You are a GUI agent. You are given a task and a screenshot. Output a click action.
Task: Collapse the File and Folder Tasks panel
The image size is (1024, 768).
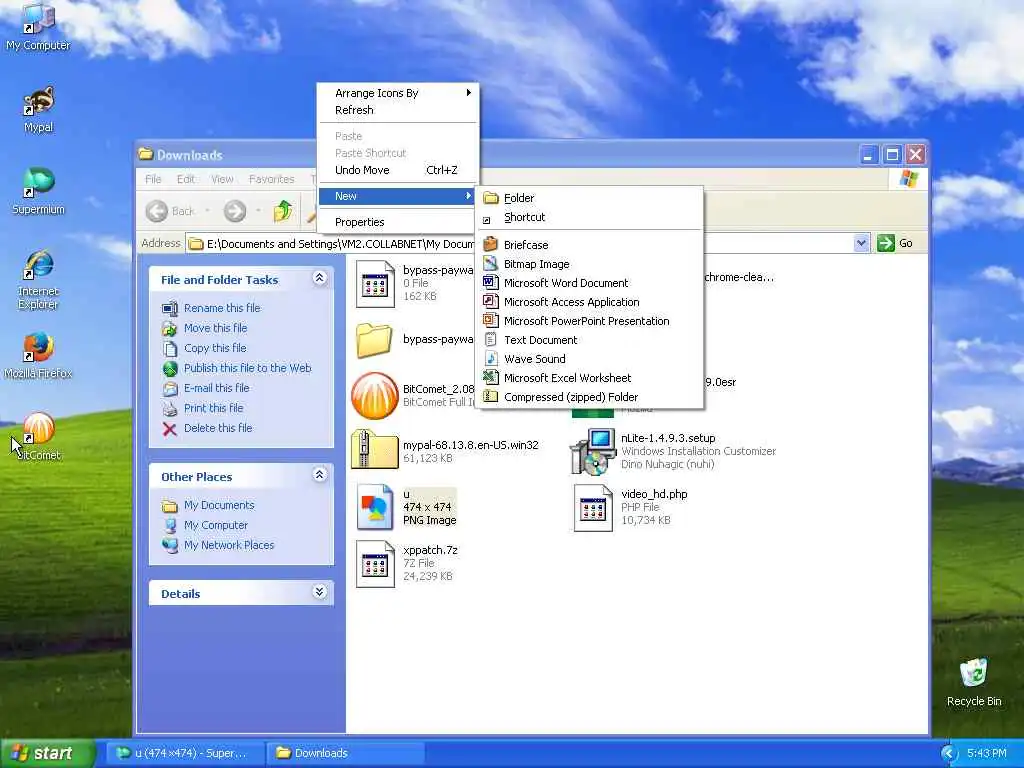coord(319,278)
